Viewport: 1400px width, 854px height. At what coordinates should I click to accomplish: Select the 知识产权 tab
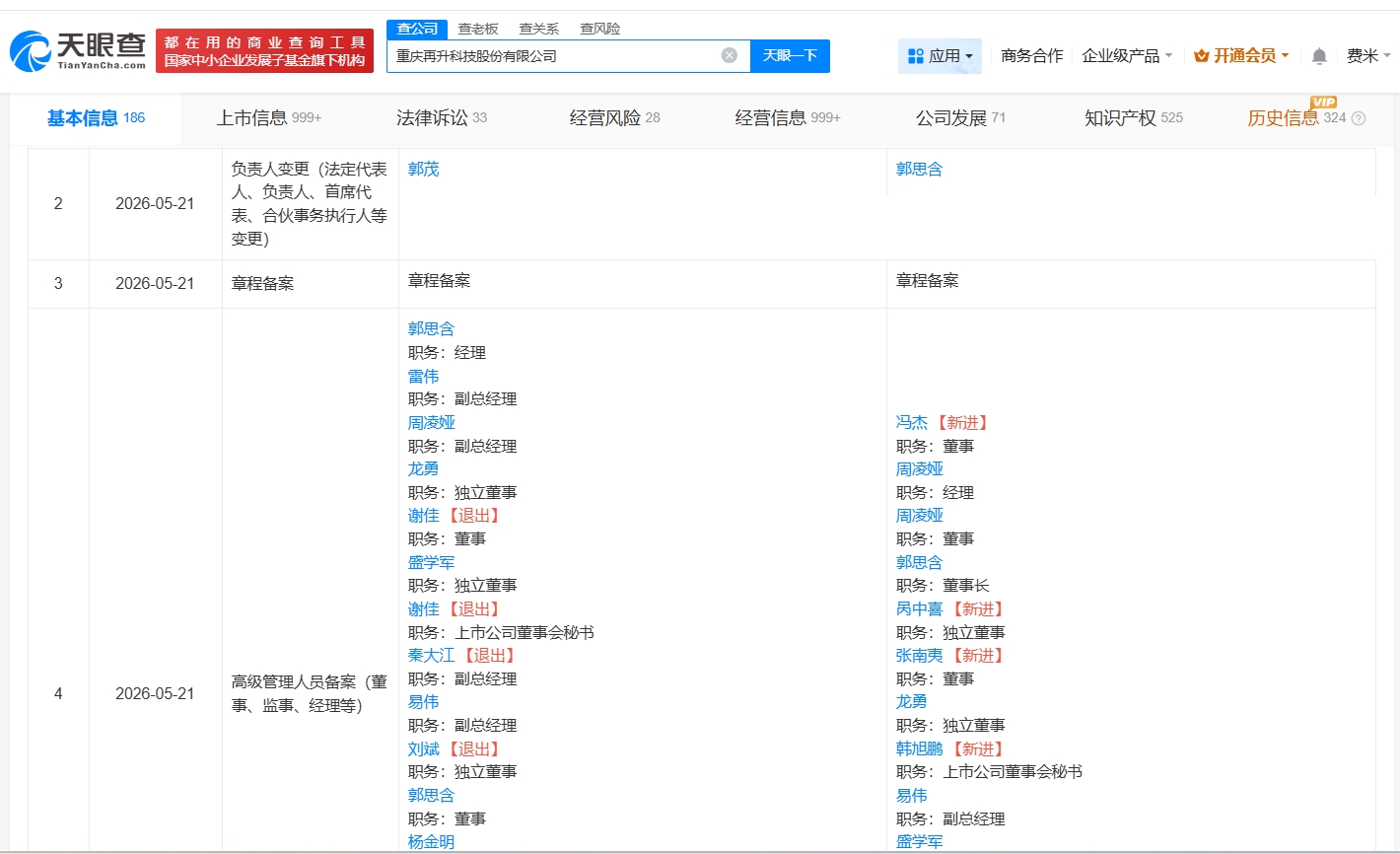(x=1134, y=118)
